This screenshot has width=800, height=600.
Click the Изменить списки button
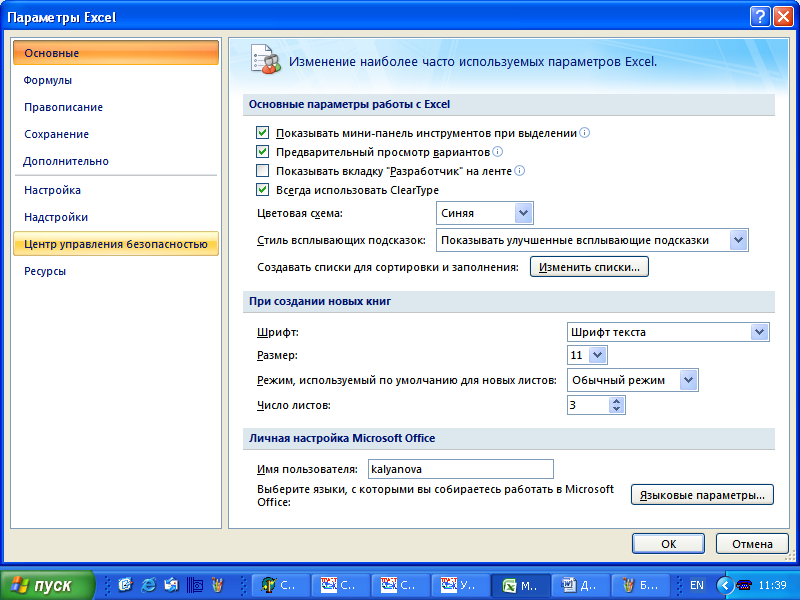pyautogui.click(x=589, y=267)
